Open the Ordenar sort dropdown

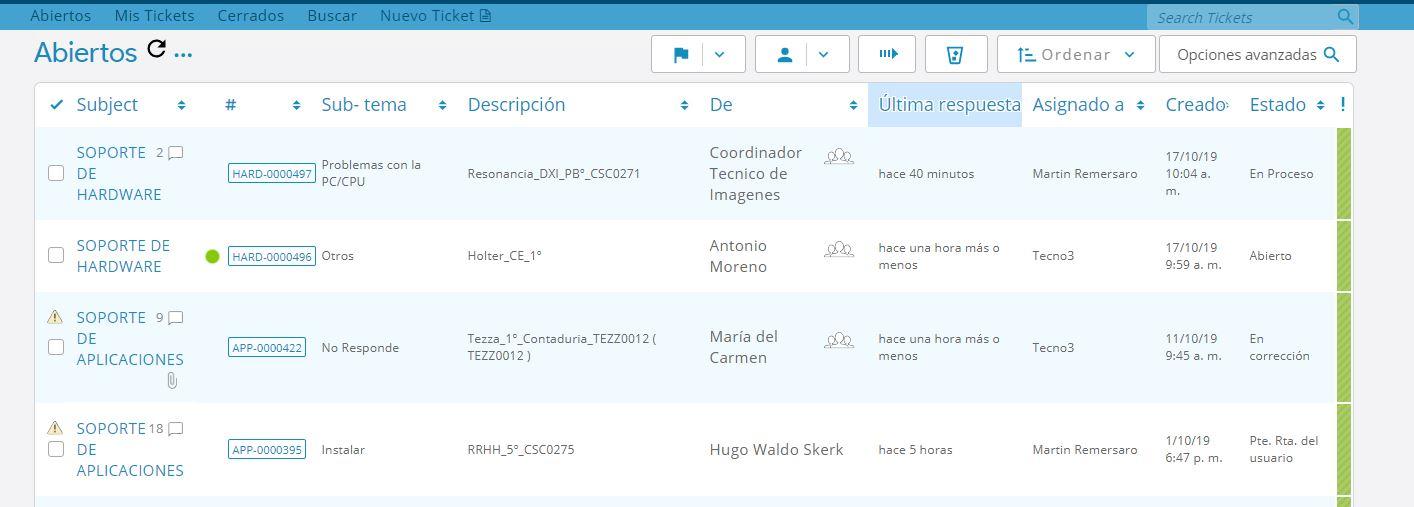pos(1076,55)
